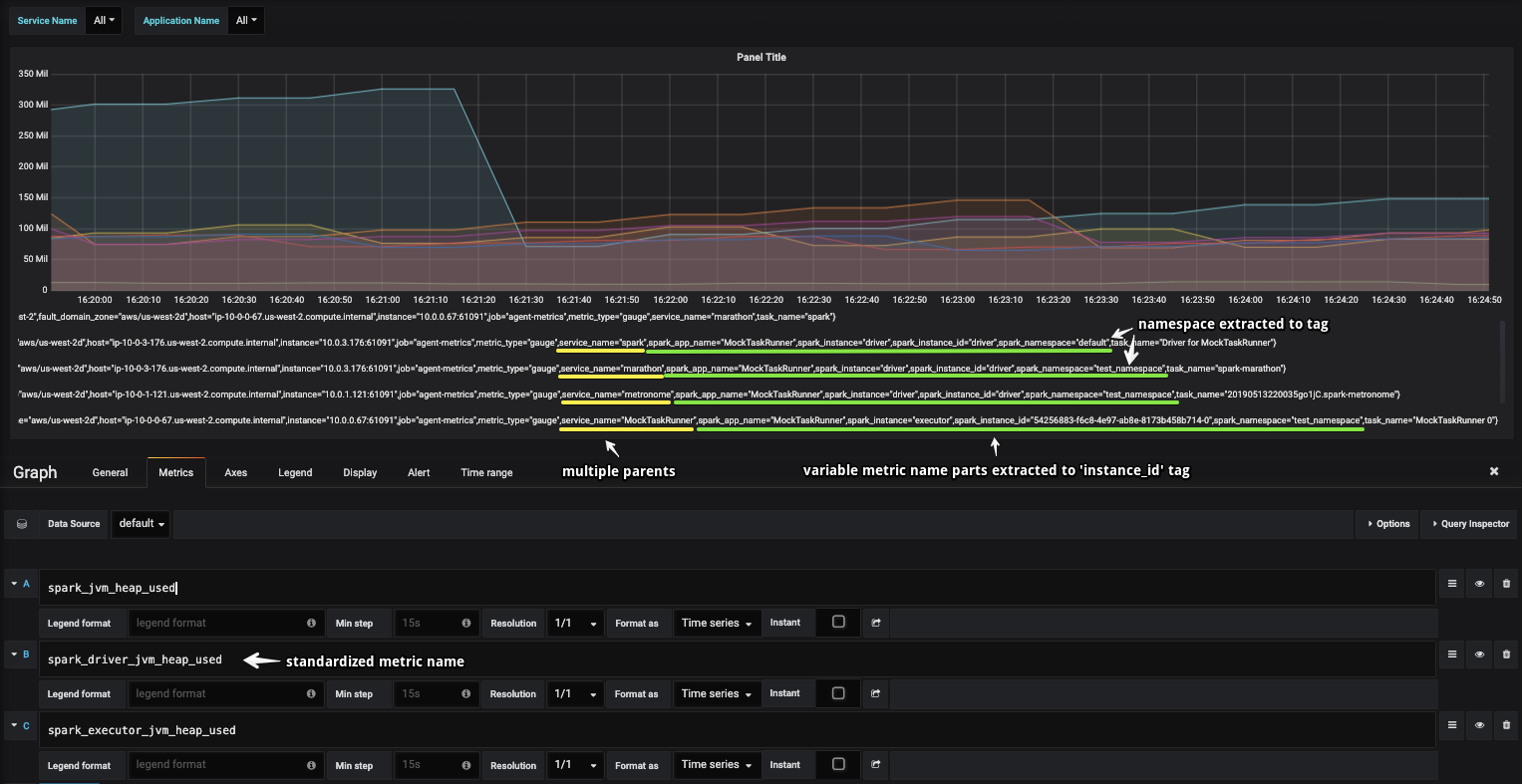Click Min step info icon in query B
This screenshot has width=1522, height=784.
(x=466, y=693)
